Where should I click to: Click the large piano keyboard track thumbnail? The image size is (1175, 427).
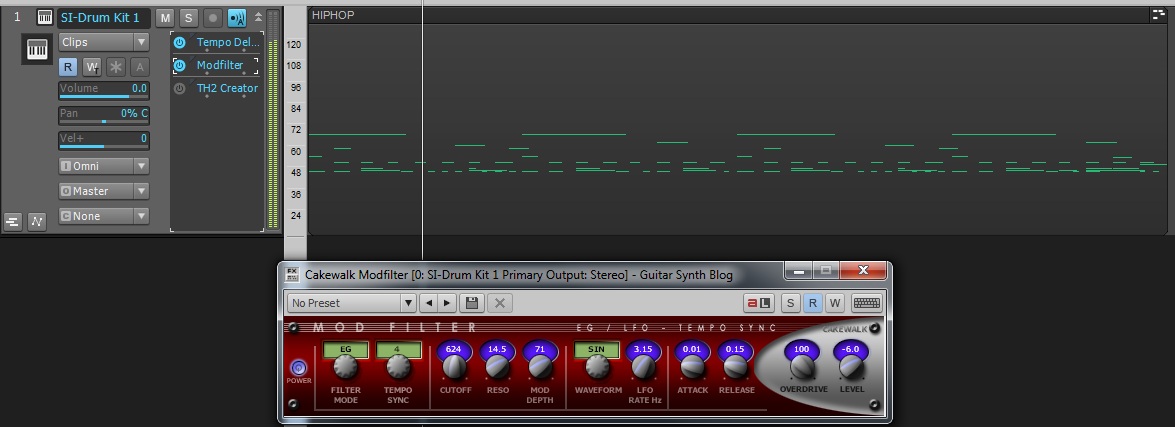[37, 49]
